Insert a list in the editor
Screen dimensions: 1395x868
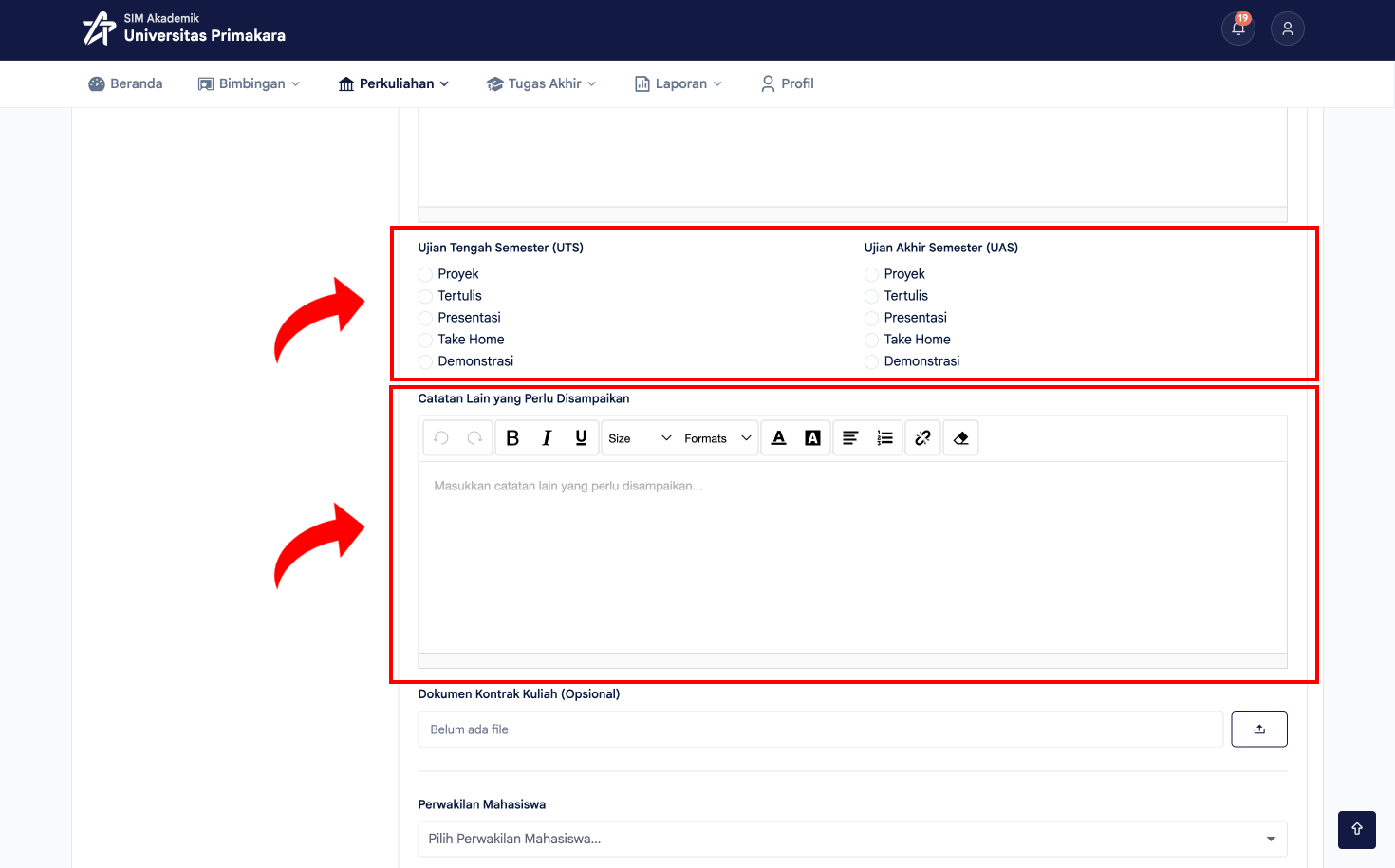(884, 438)
